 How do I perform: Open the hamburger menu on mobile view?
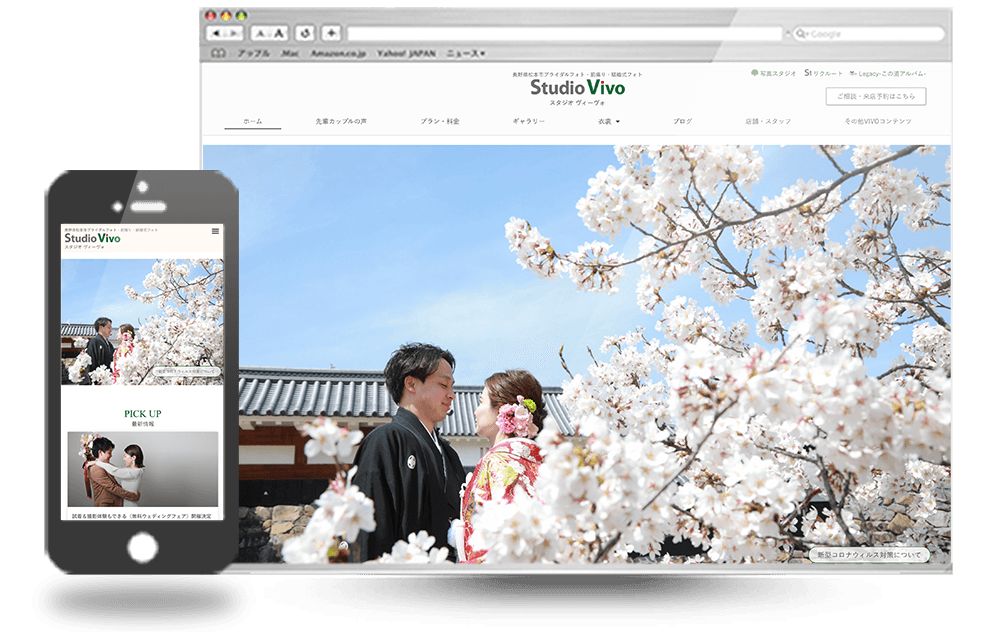[215, 231]
